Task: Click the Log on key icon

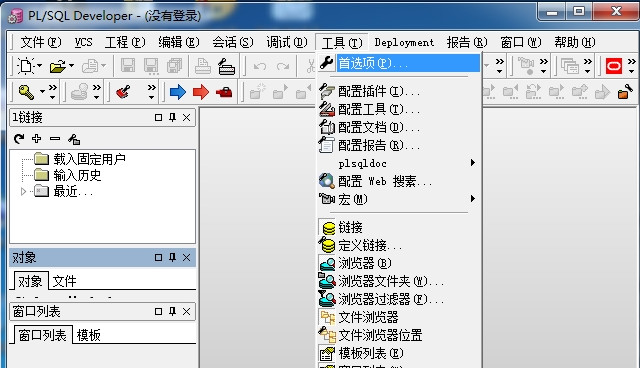Action: click(x=26, y=92)
